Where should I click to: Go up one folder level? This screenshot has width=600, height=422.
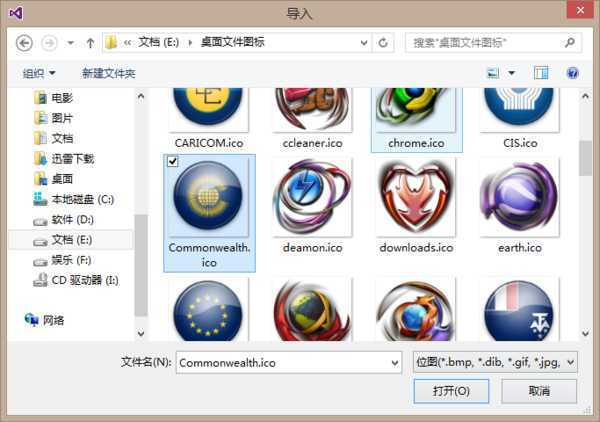pyautogui.click(x=90, y=43)
